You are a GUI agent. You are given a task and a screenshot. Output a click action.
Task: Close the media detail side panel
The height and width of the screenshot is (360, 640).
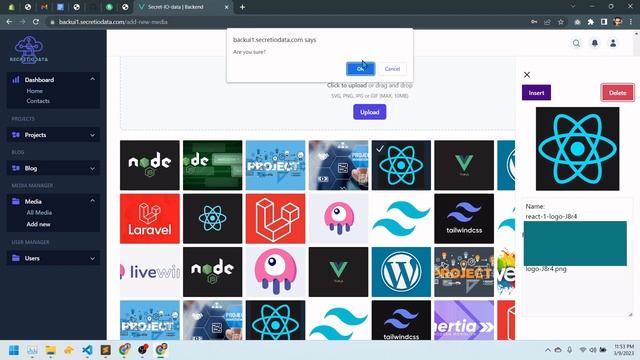(527, 75)
